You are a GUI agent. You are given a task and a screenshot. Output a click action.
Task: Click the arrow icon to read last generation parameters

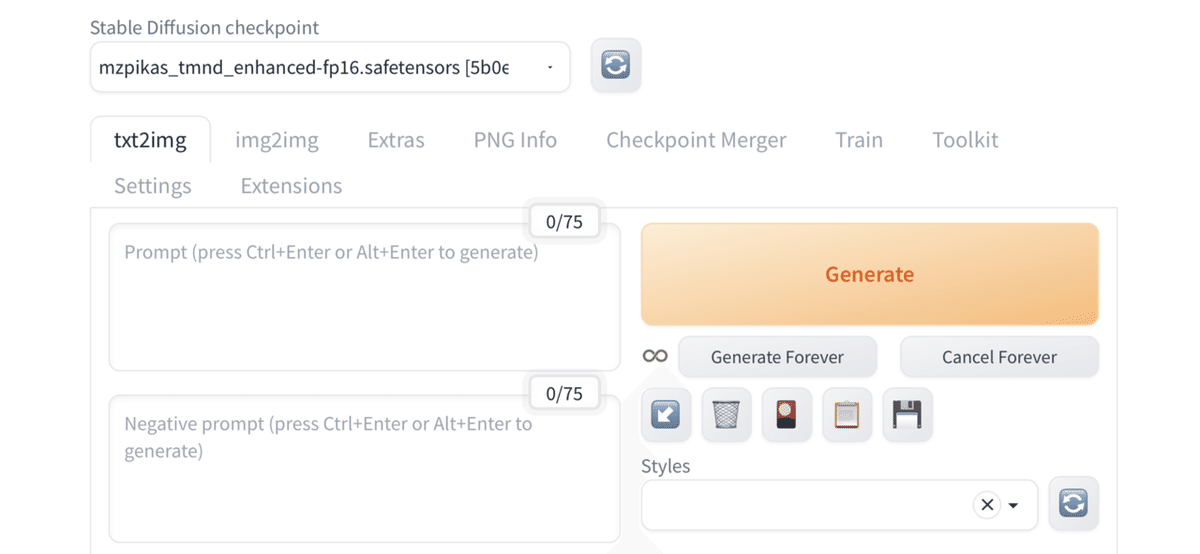tap(666, 414)
